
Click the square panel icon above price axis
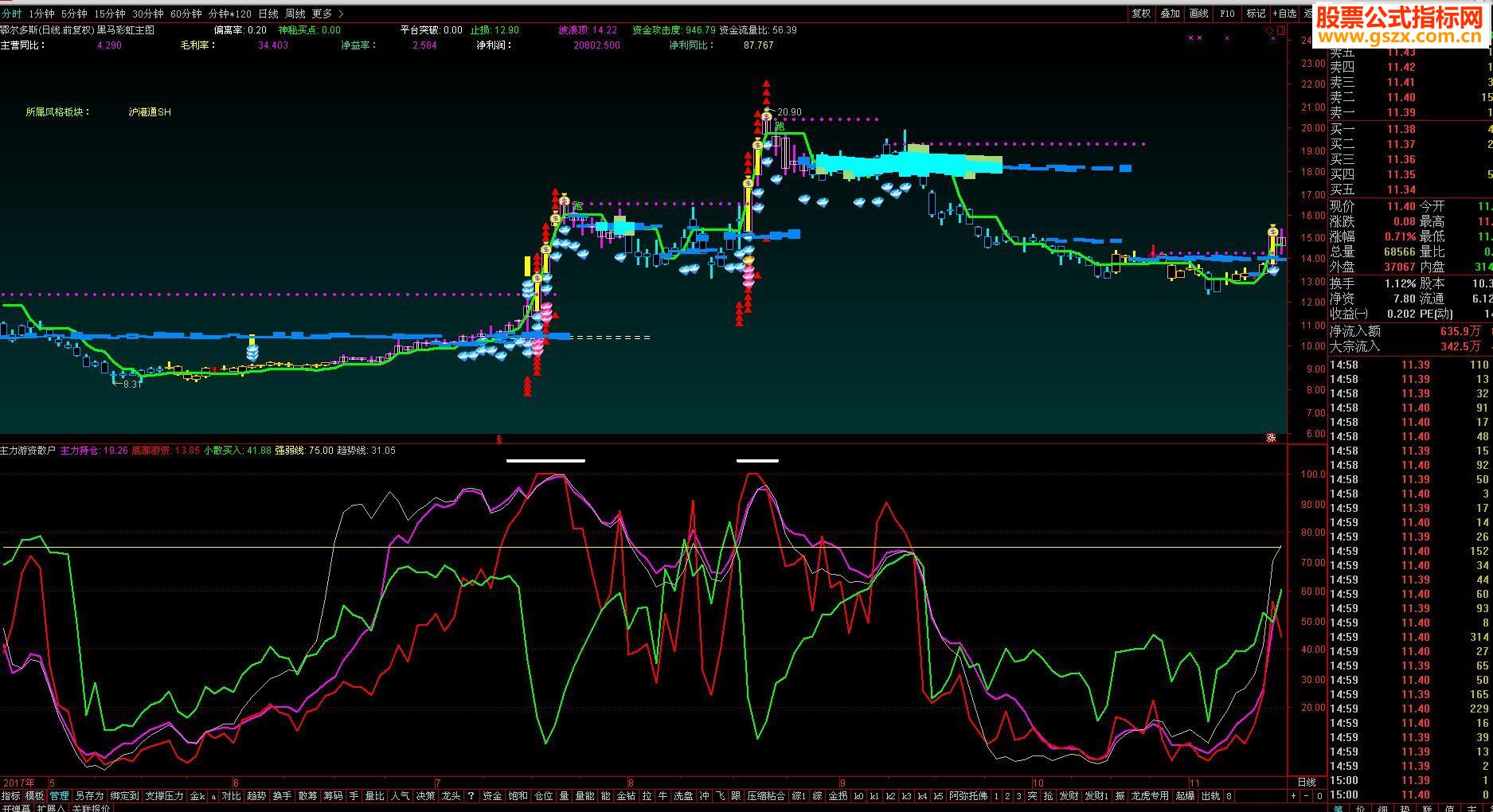click(1280, 31)
